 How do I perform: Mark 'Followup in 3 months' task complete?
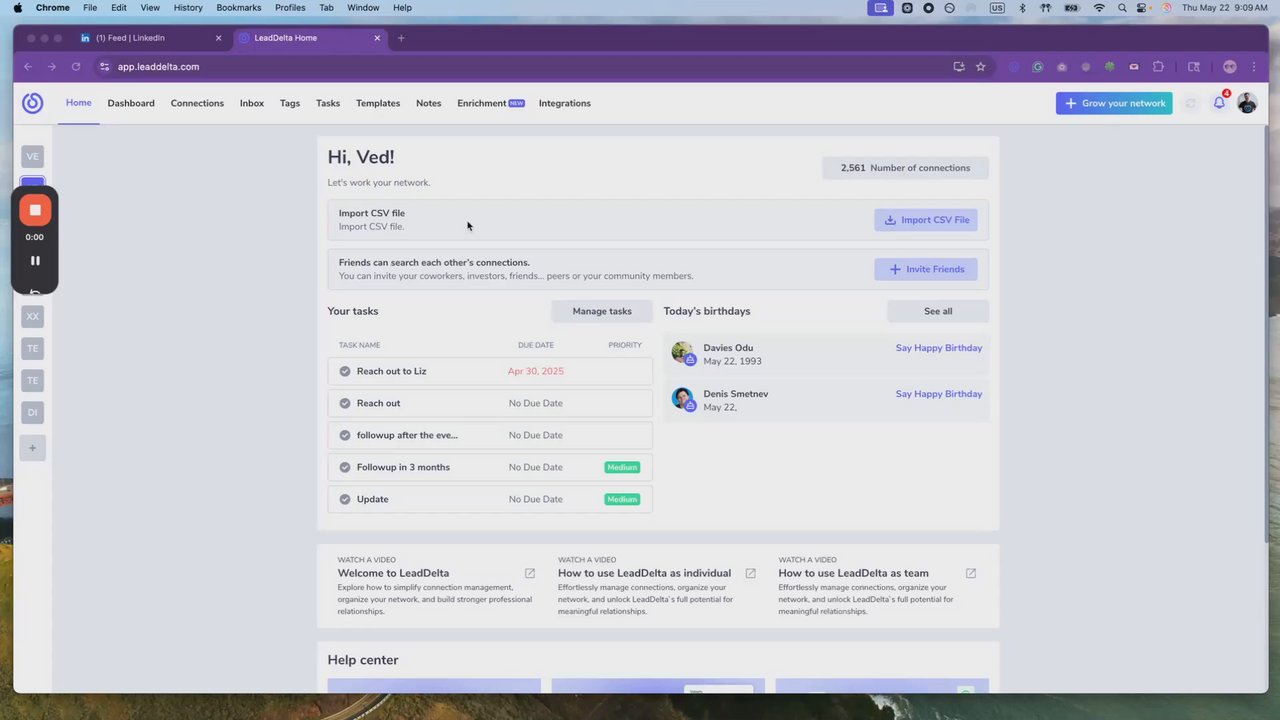[x=345, y=467]
